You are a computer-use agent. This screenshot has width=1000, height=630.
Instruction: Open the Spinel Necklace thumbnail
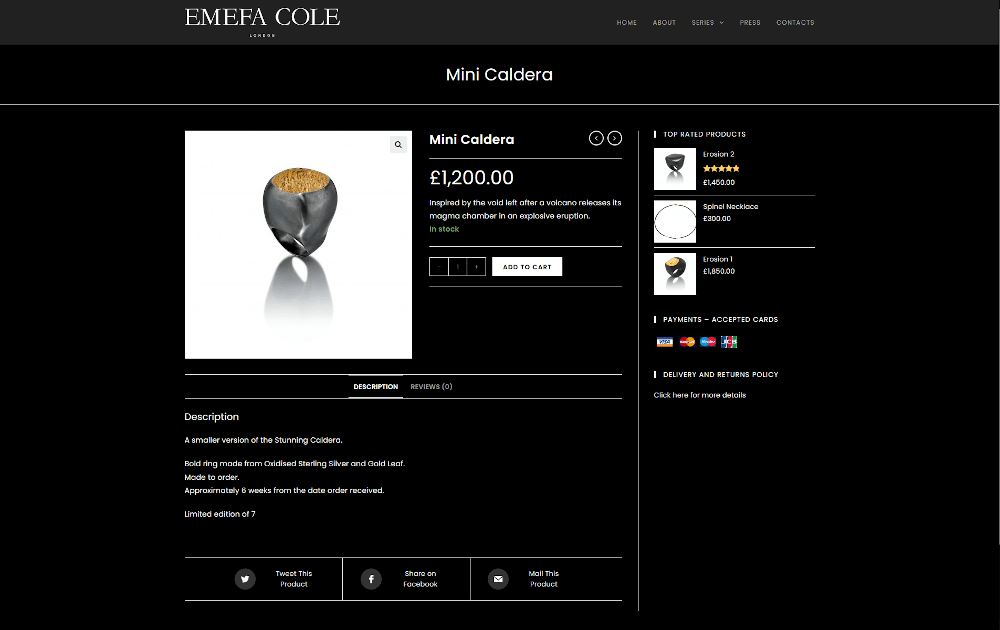pos(675,221)
